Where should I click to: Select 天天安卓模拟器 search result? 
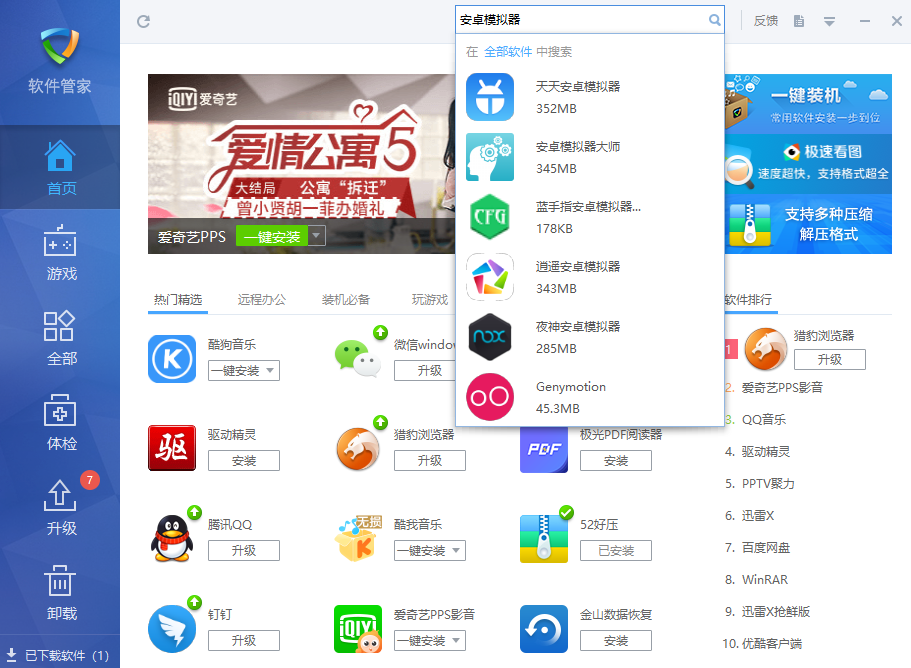tap(590, 97)
